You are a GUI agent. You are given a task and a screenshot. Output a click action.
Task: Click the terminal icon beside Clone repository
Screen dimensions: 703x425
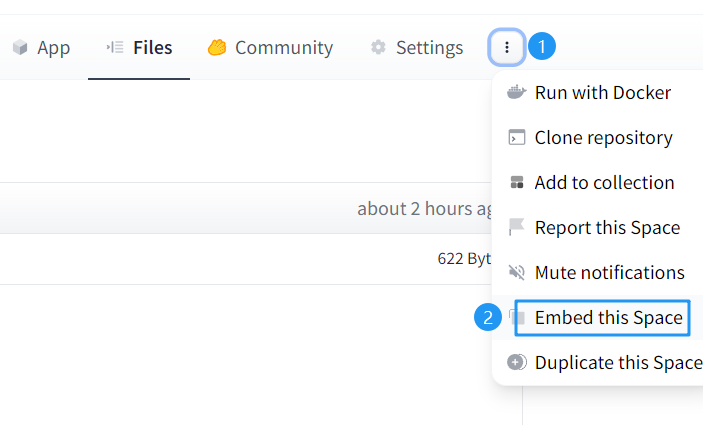click(x=516, y=138)
